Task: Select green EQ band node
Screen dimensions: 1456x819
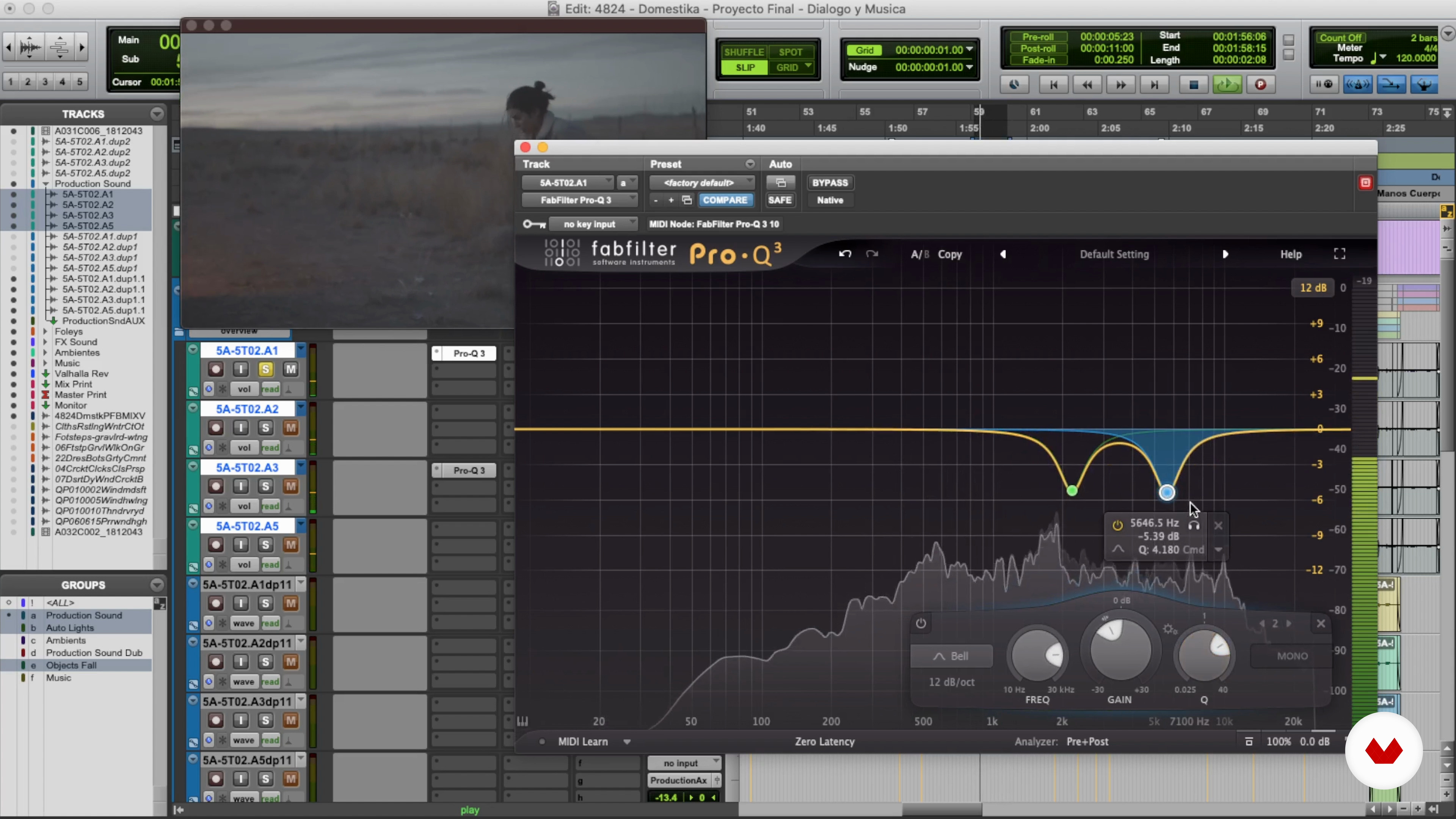Action: click(1072, 491)
